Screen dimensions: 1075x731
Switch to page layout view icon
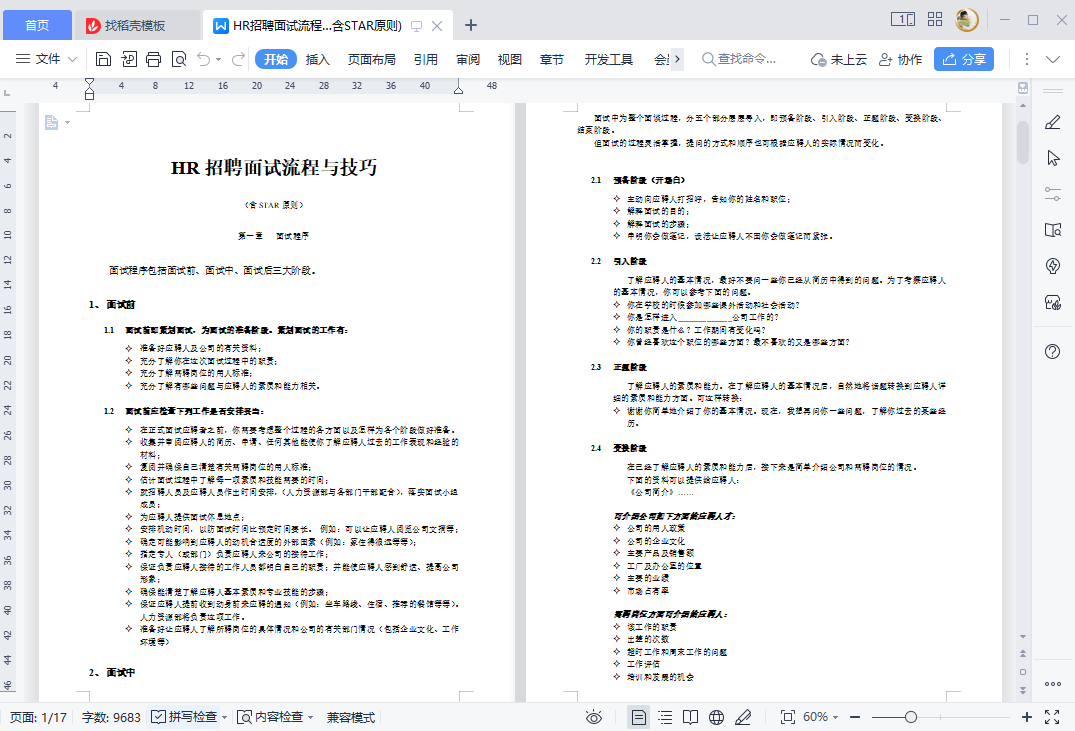coord(638,717)
